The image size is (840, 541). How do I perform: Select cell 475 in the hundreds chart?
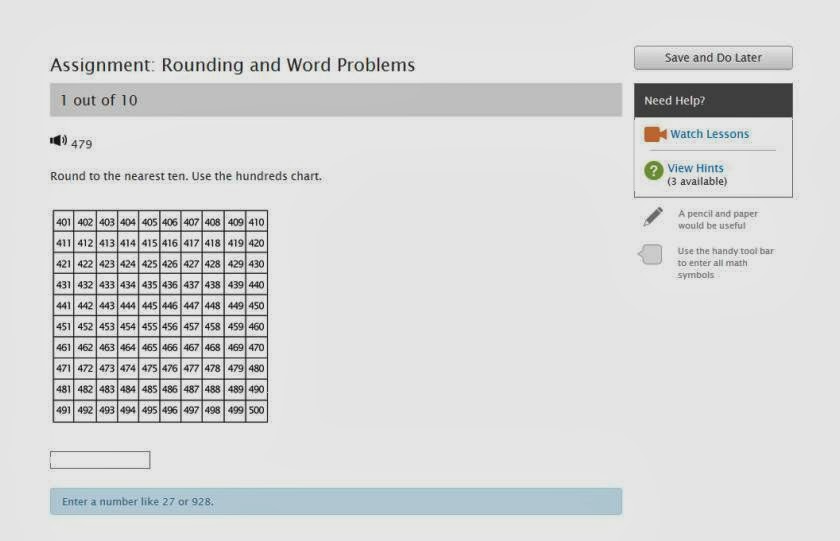point(149,369)
